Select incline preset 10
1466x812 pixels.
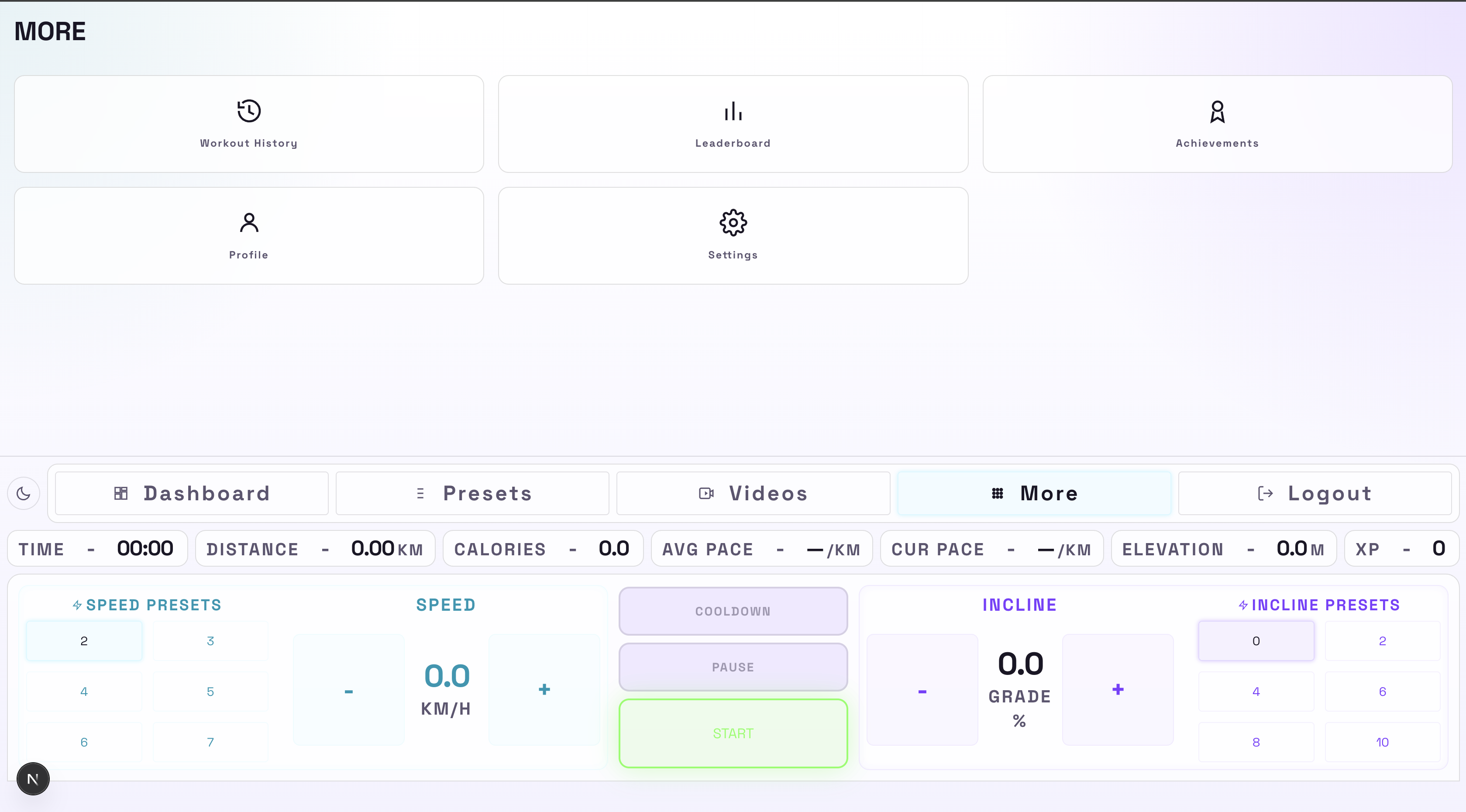(1382, 742)
